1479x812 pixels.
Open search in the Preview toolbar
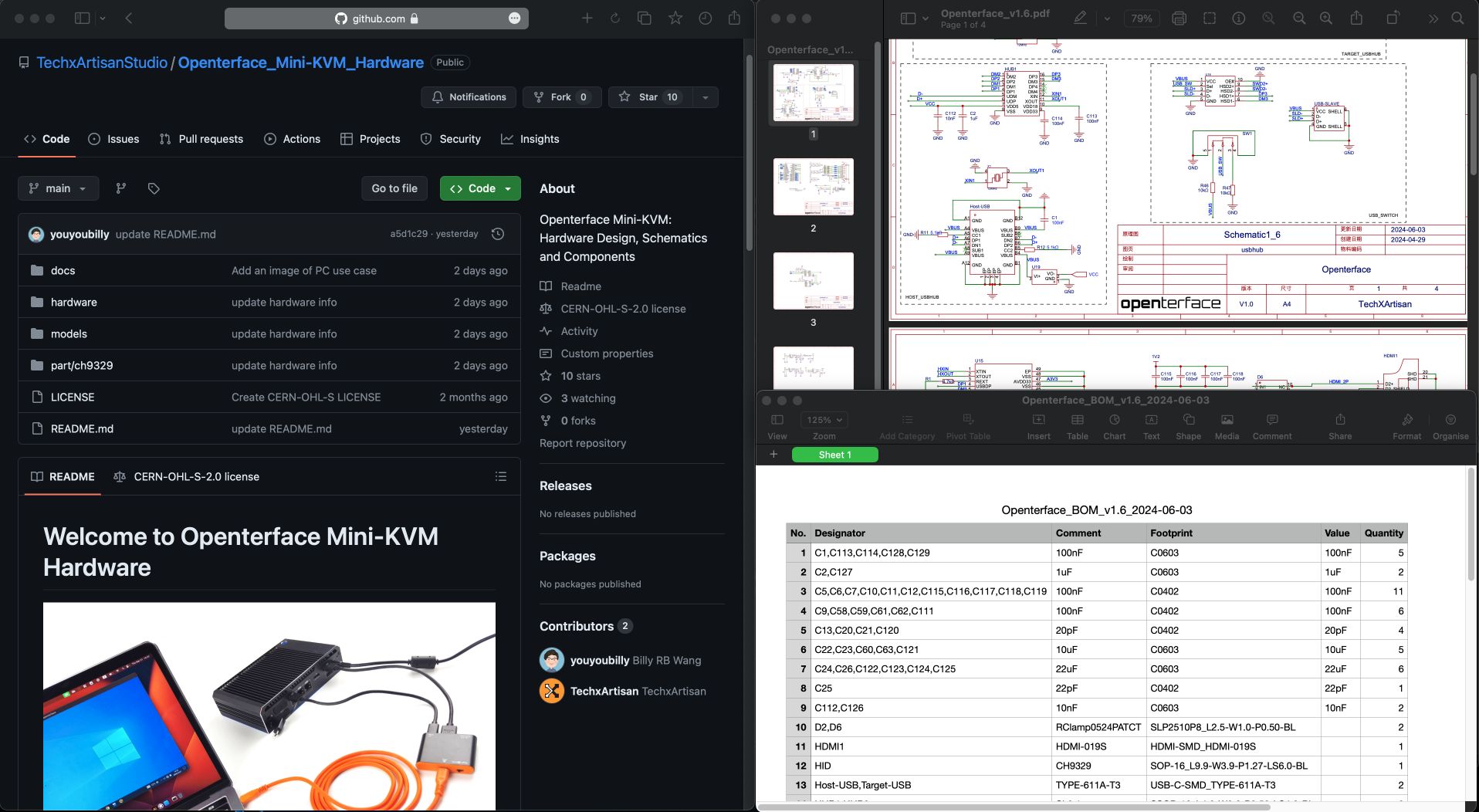pyautogui.click(x=1457, y=19)
